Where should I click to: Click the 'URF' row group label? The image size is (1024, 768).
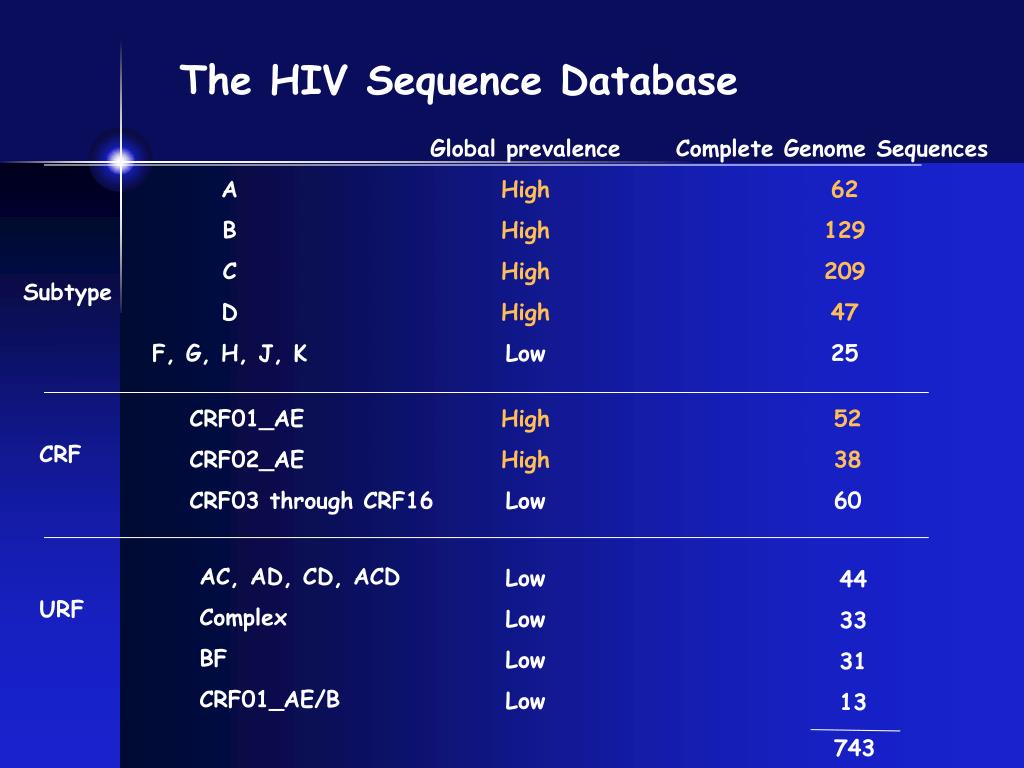point(61,609)
